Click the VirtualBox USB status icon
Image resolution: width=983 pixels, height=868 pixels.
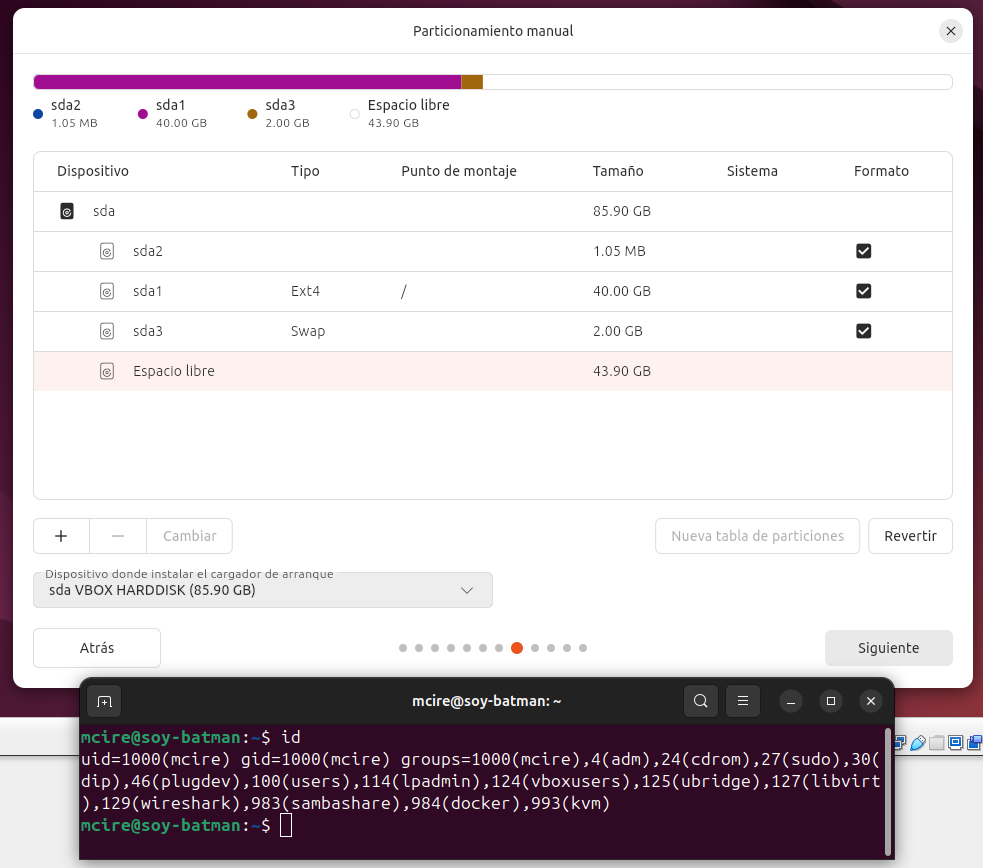(918, 743)
